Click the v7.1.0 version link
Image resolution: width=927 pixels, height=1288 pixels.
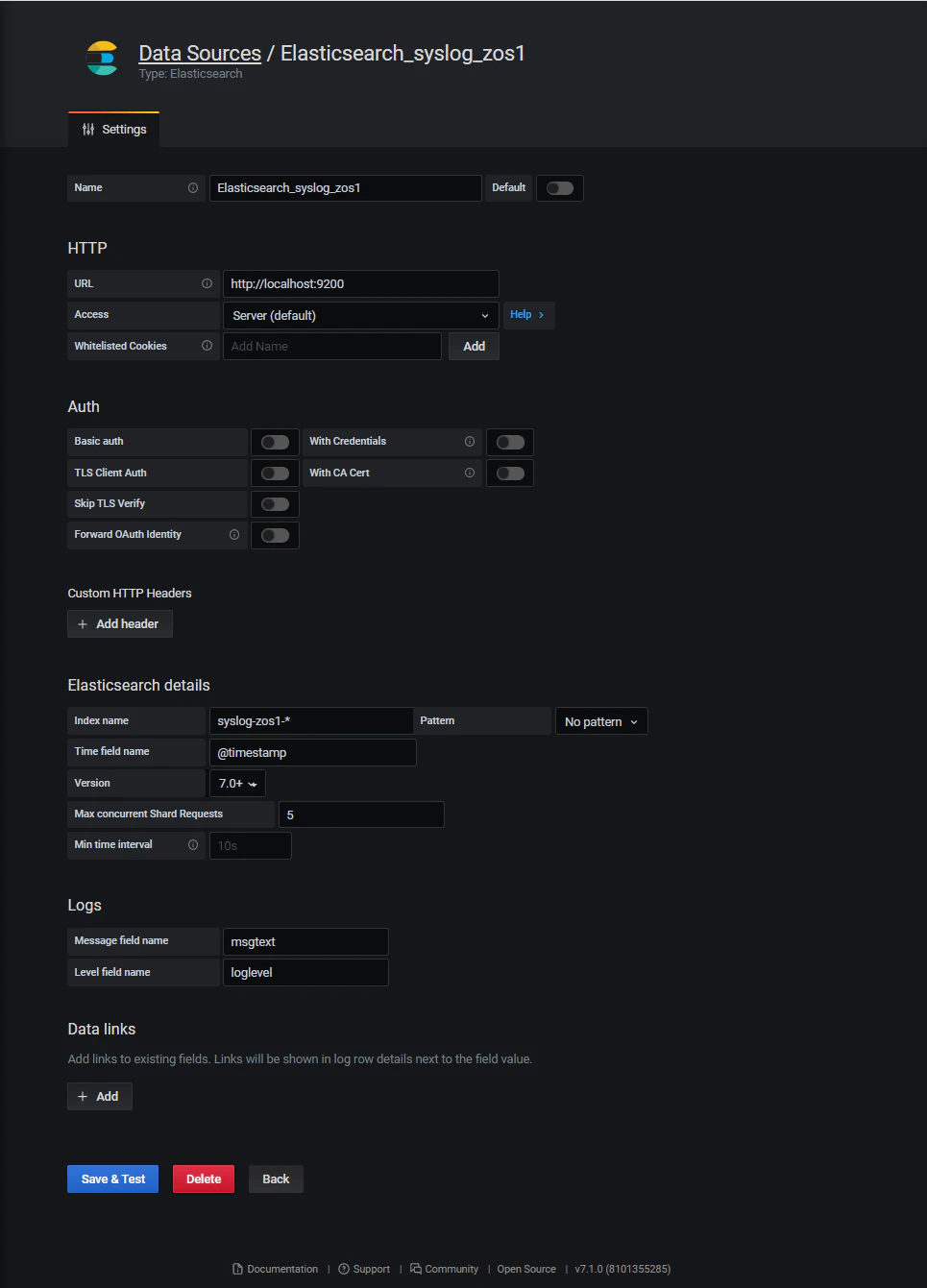coord(622,1269)
